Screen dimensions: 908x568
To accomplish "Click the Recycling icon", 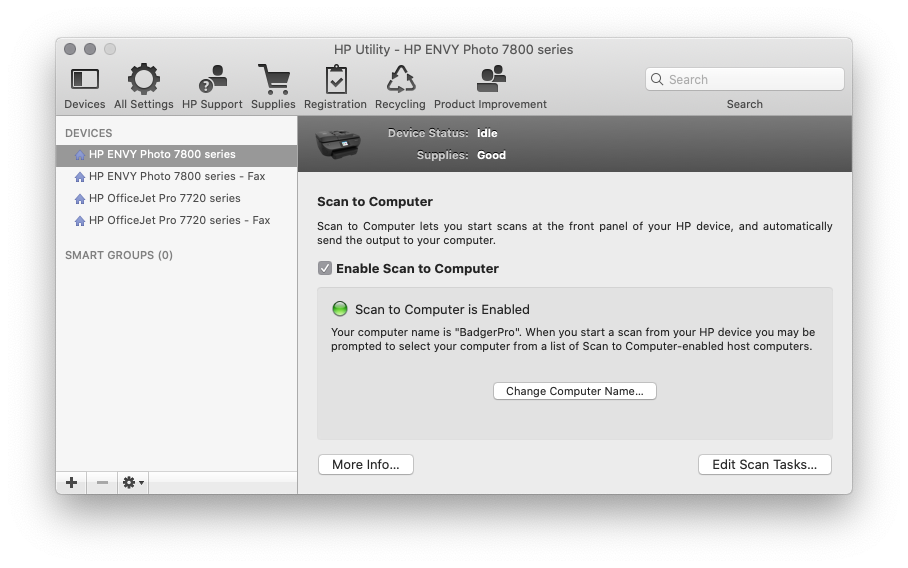I will click(400, 80).
